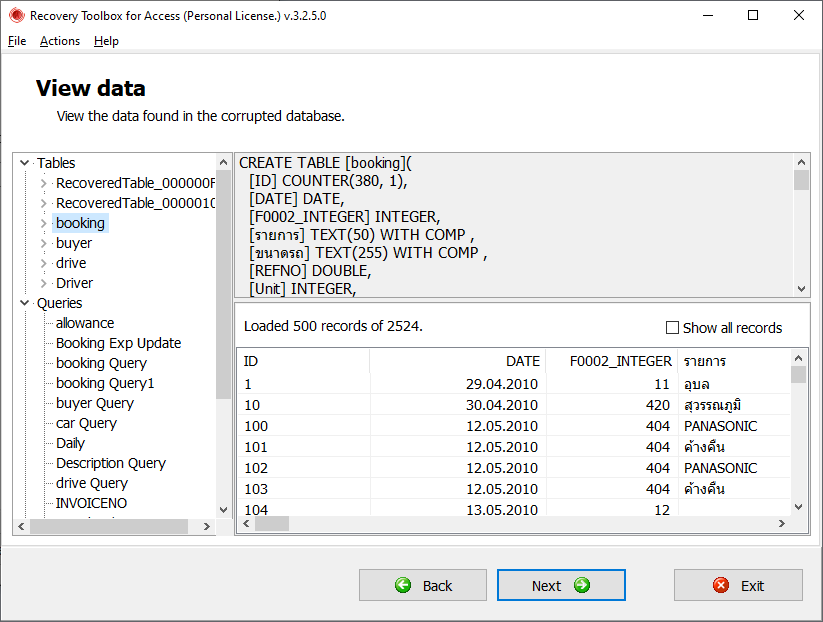This screenshot has width=823, height=622.
Task: Collapse the Tables tree node
Action: (24, 163)
